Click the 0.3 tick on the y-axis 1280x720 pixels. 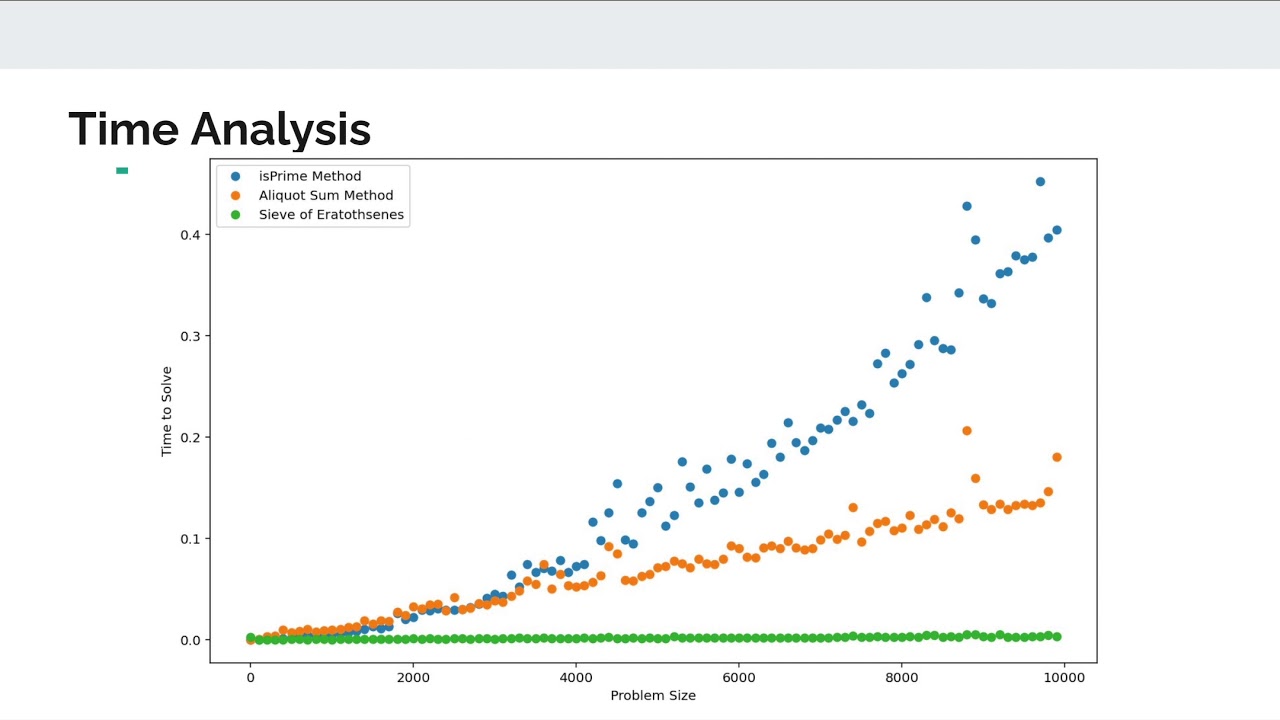(x=190, y=336)
